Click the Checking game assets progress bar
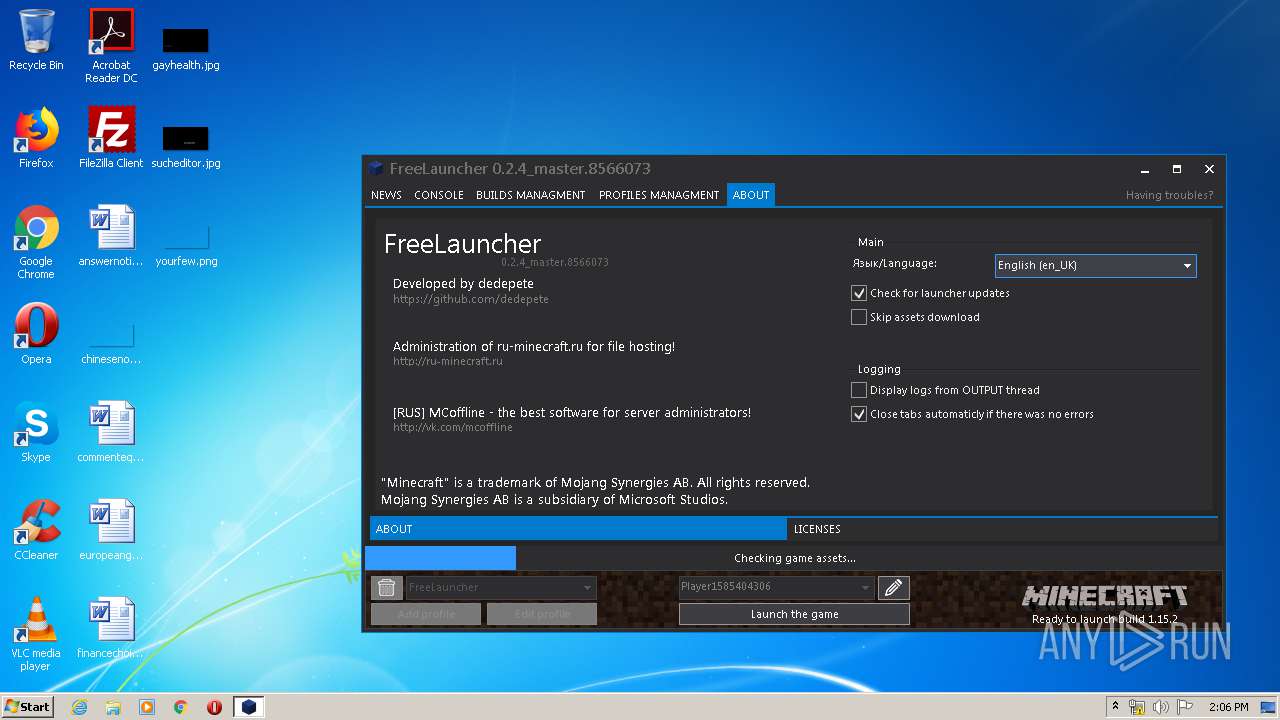This screenshot has width=1280, height=720. [794, 558]
